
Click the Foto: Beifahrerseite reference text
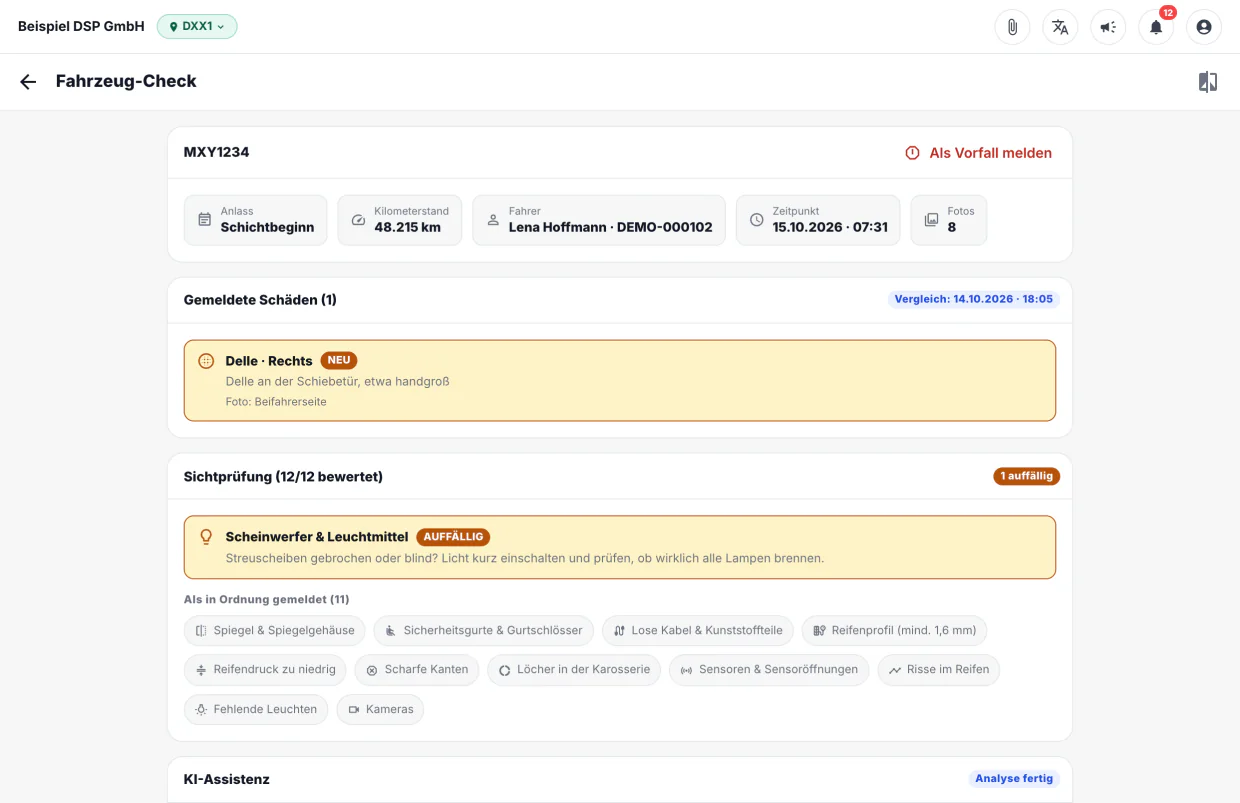(x=276, y=402)
